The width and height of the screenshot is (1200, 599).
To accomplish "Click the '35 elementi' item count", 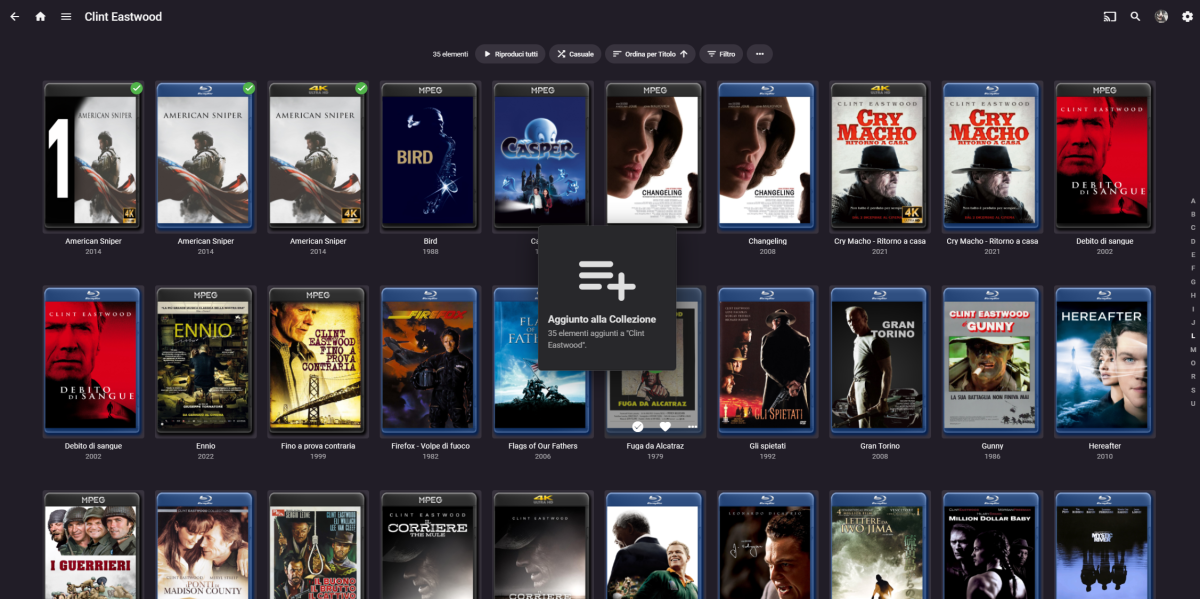I will click(x=450, y=54).
